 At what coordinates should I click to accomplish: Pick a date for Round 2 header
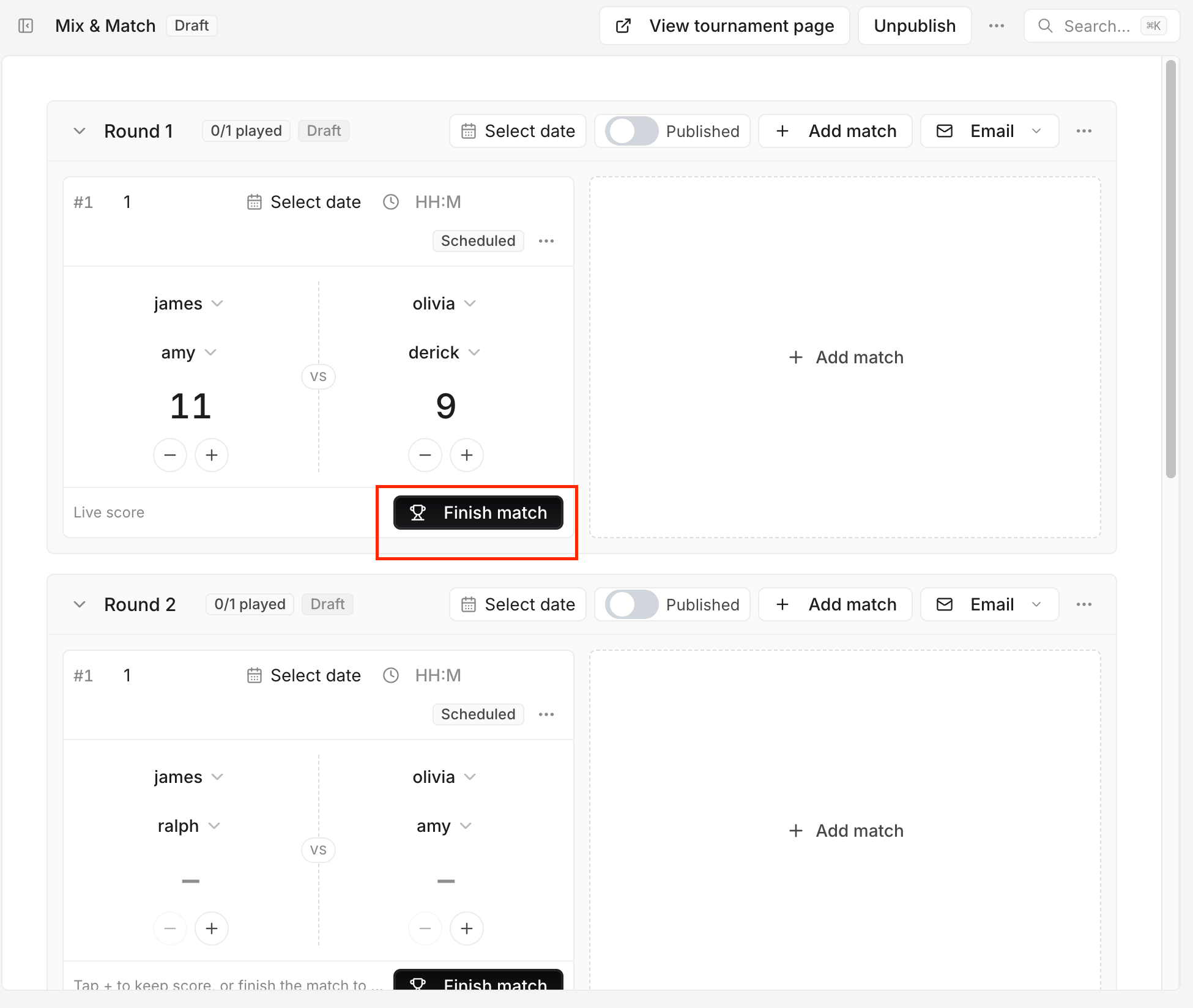[518, 604]
